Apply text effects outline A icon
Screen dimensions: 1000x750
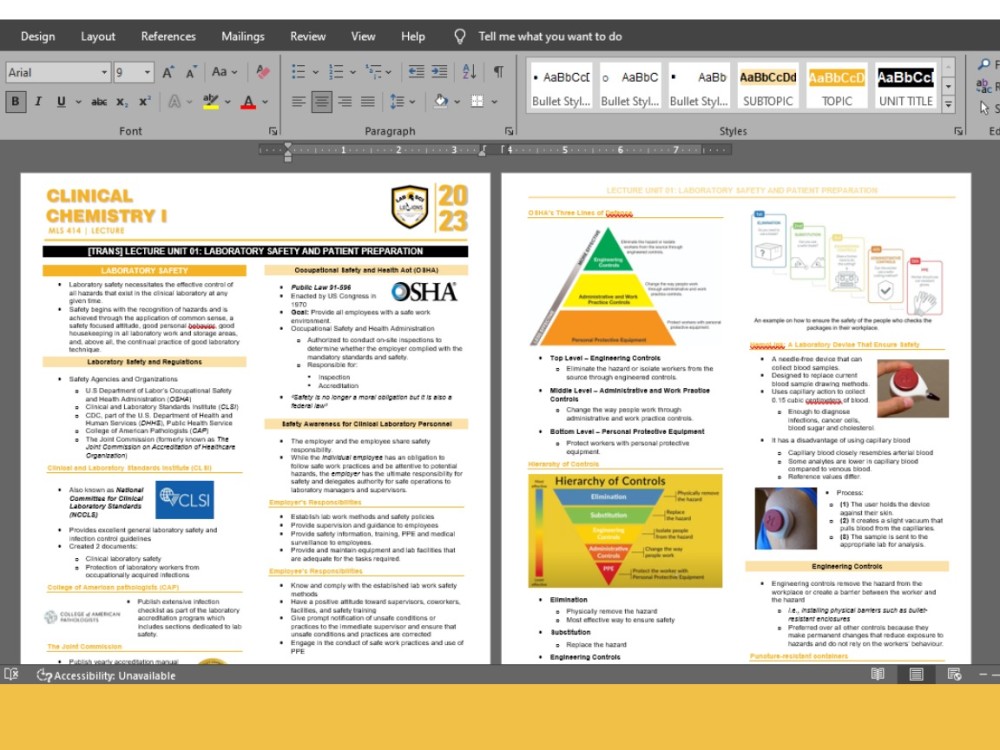pos(174,101)
